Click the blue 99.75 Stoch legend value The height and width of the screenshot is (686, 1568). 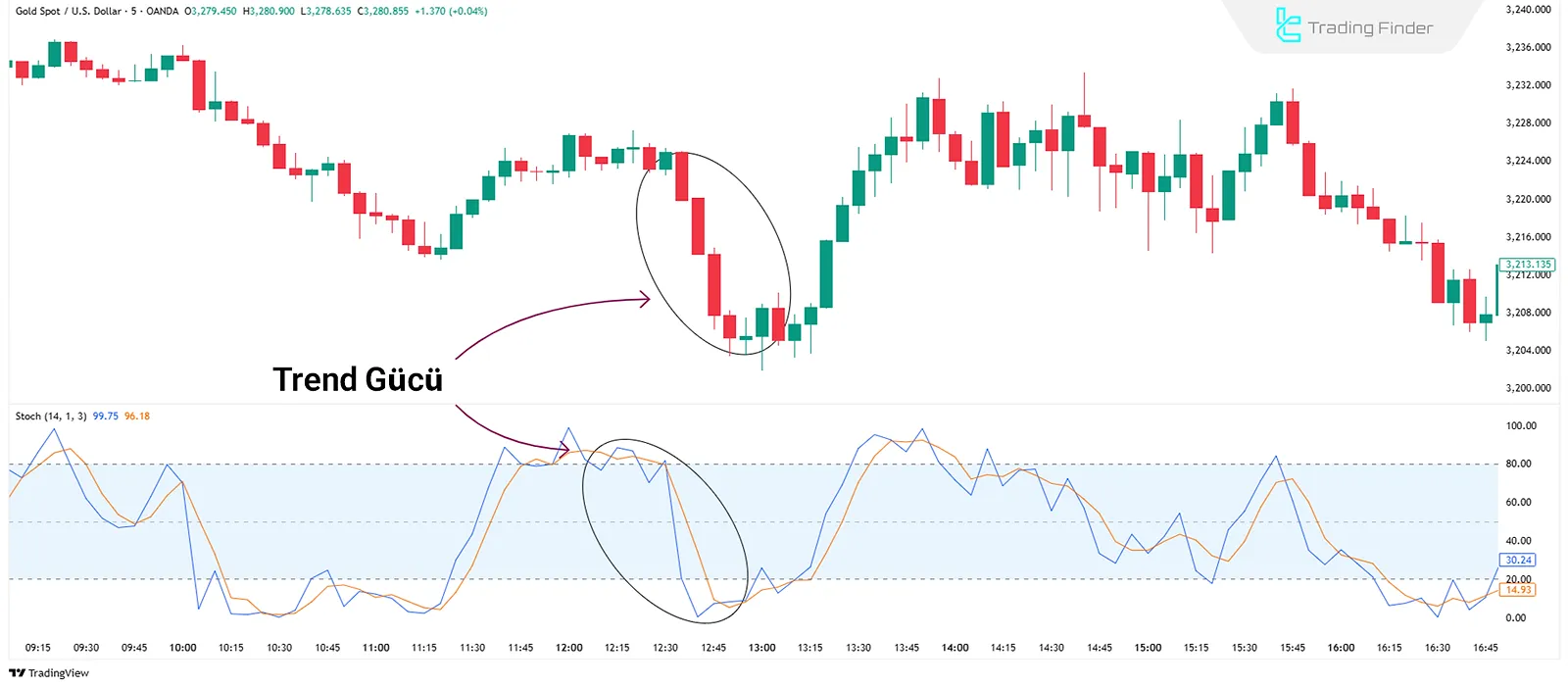pos(105,416)
